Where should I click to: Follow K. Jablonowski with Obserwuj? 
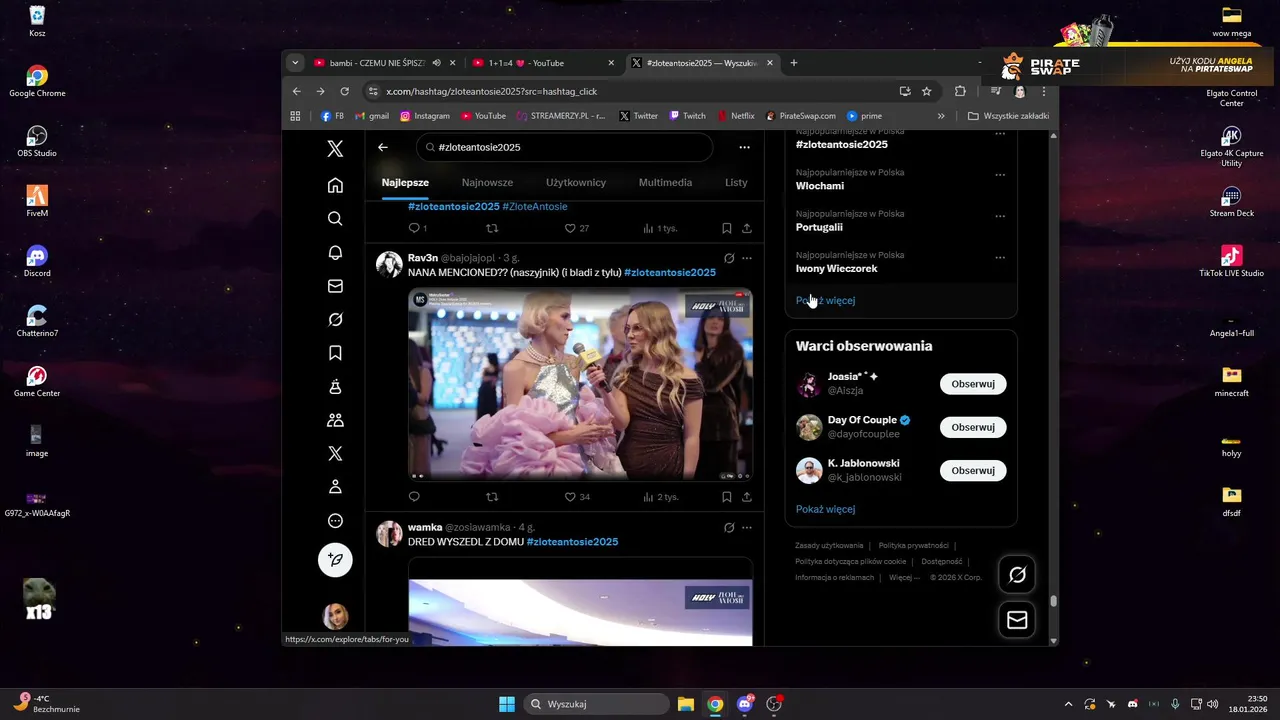coord(973,470)
